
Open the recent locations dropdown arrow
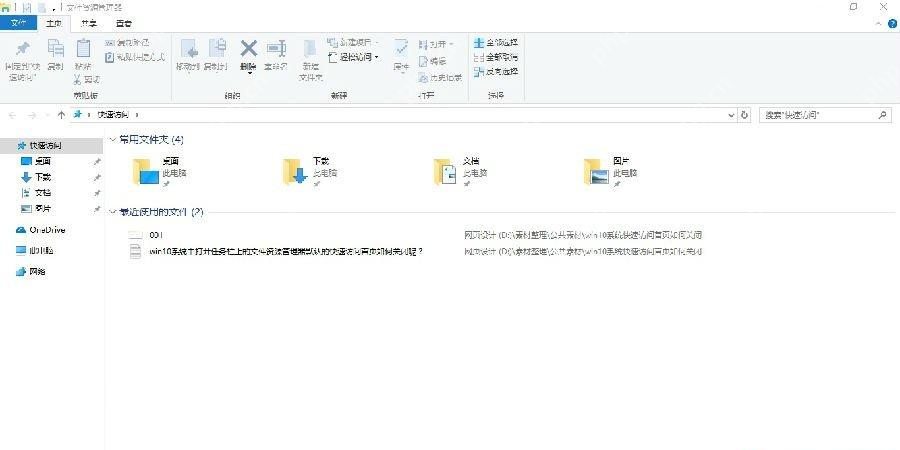point(46,115)
